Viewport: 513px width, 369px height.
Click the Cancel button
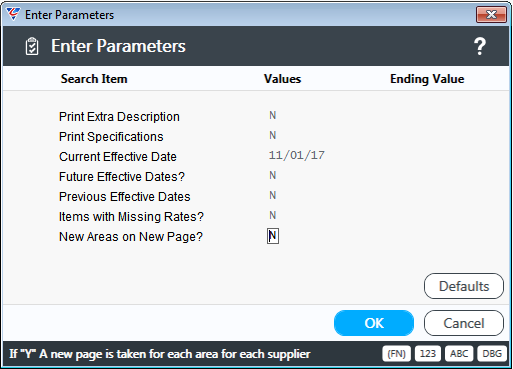[464, 323]
